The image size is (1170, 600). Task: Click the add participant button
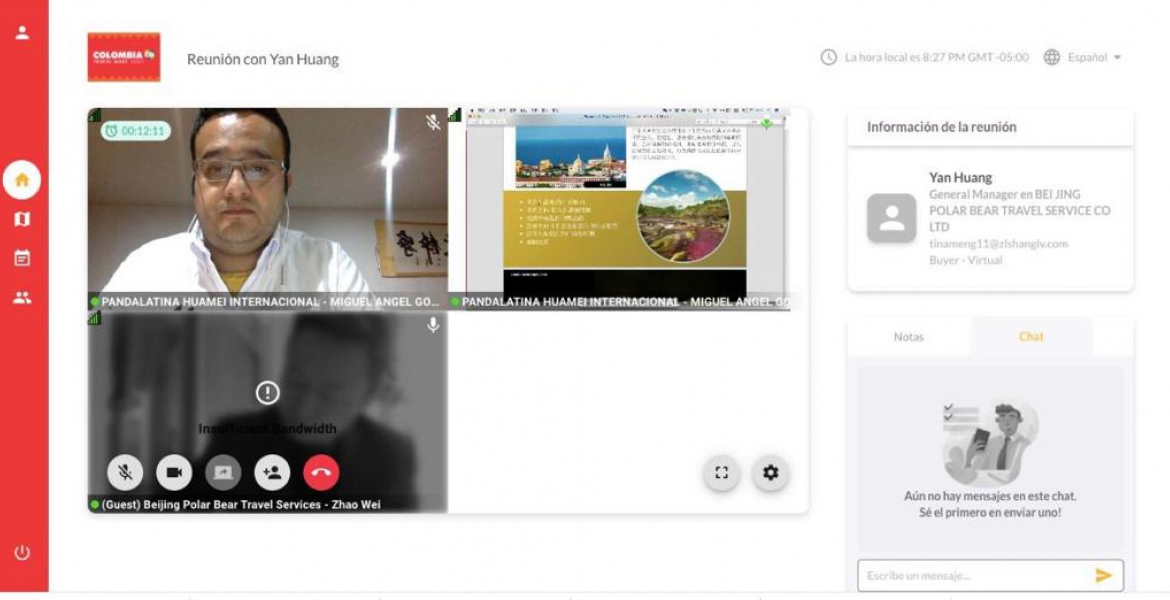[272, 472]
